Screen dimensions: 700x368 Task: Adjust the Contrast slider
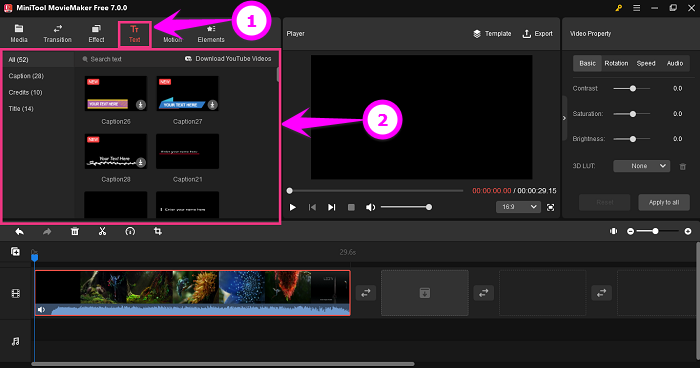pyautogui.click(x=632, y=88)
